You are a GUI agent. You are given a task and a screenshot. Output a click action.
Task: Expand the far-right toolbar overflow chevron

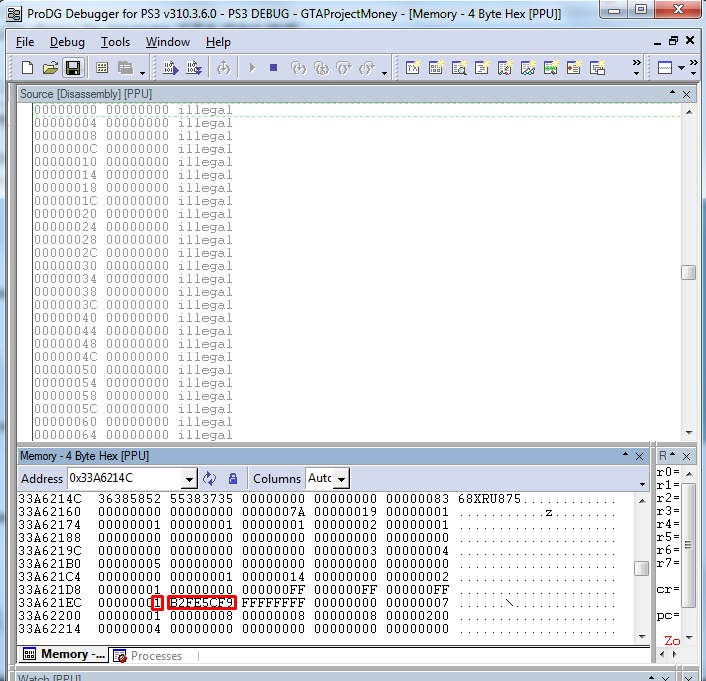693,67
